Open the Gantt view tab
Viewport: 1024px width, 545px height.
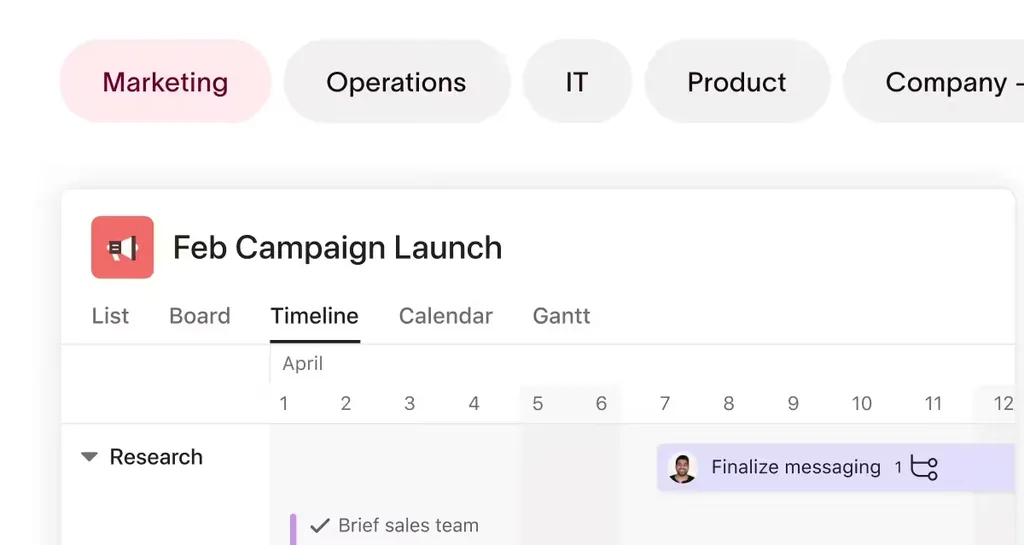click(562, 316)
